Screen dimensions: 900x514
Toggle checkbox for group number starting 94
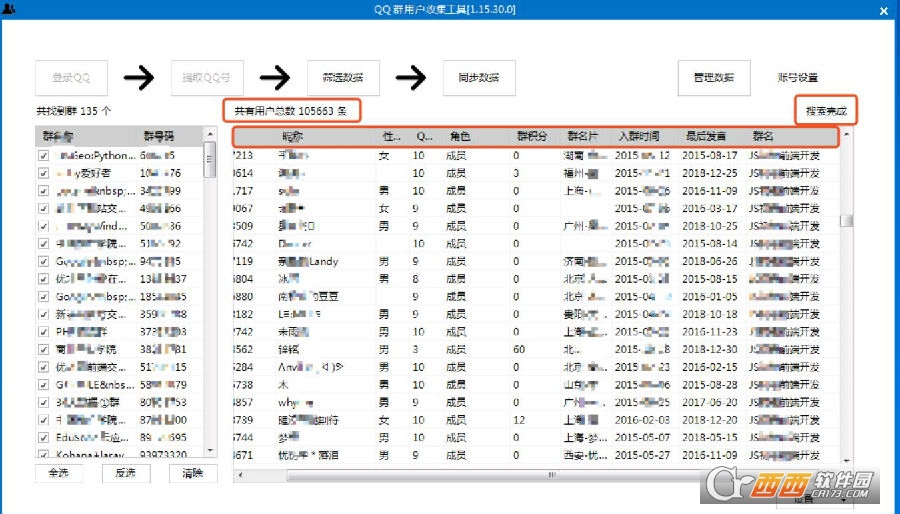tap(44, 262)
